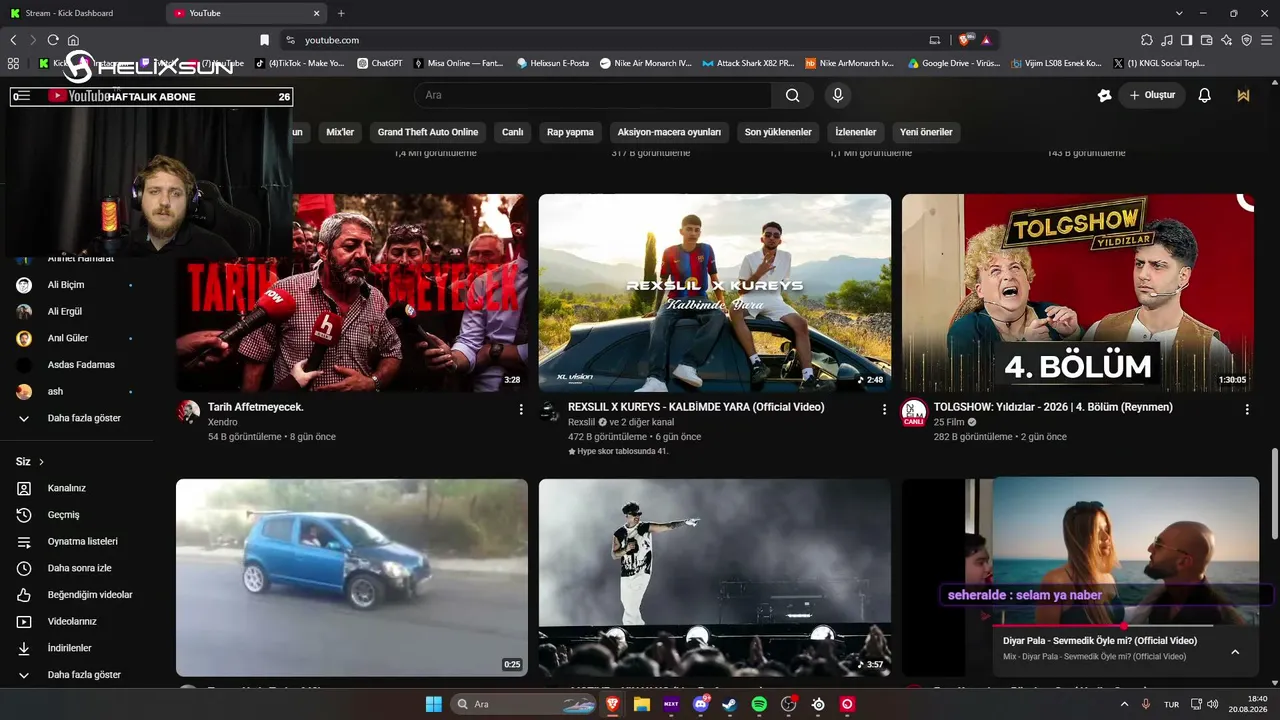1280x720 pixels.
Task: Select the Rap yapma filter chip
Action: click(x=570, y=132)
